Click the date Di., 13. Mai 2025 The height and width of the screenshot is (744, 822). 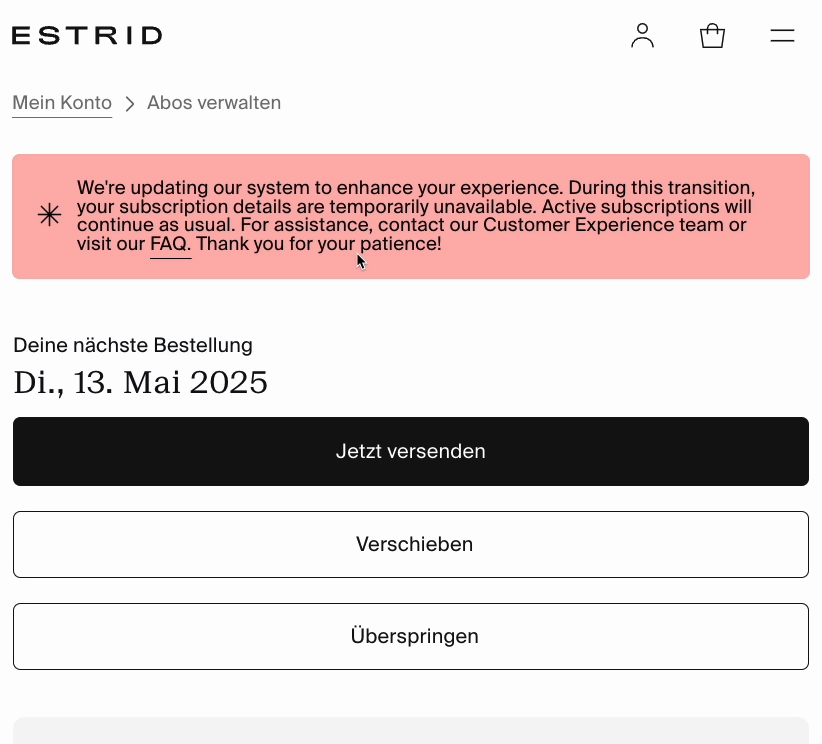[x=140, y=382]
